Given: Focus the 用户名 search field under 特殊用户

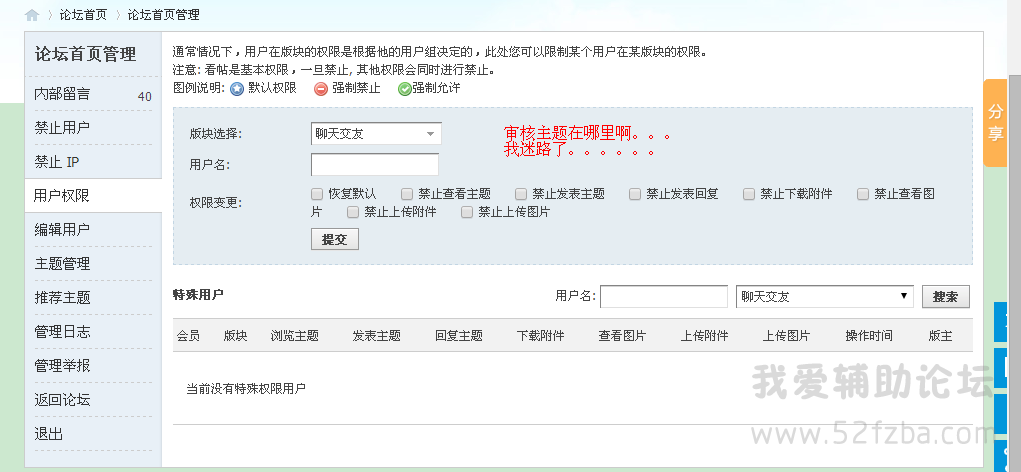Looking at the screenshot, I should pyautogui.click(x=664, y=296).
